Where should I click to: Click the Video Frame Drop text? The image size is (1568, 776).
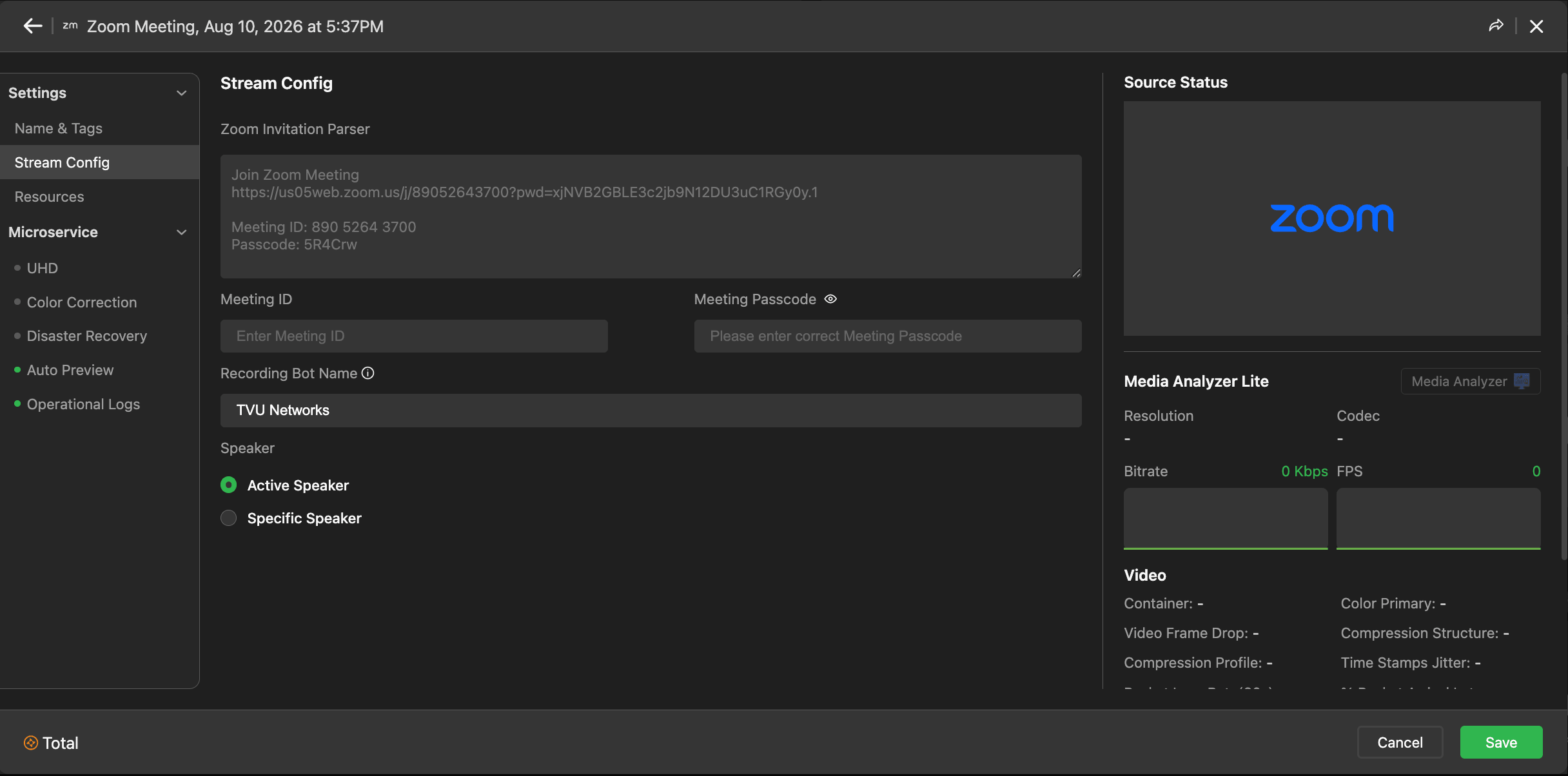pos(1191,633)
